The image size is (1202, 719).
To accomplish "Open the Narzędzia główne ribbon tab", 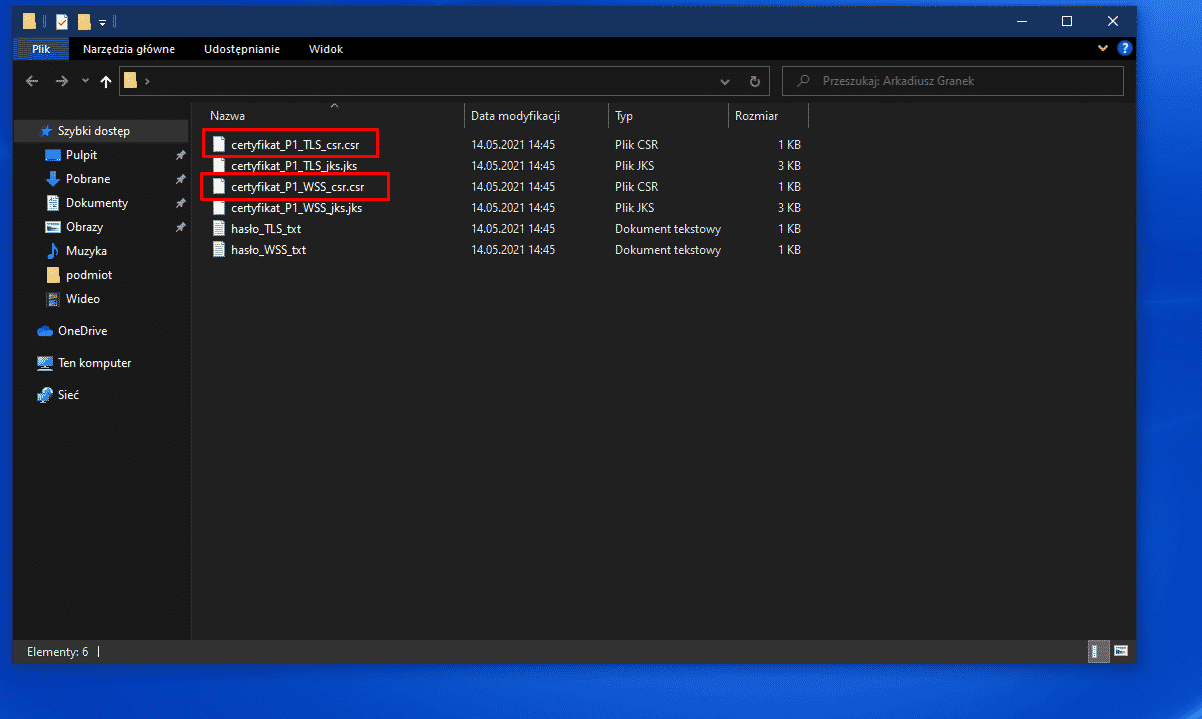I will pos(129,49).
